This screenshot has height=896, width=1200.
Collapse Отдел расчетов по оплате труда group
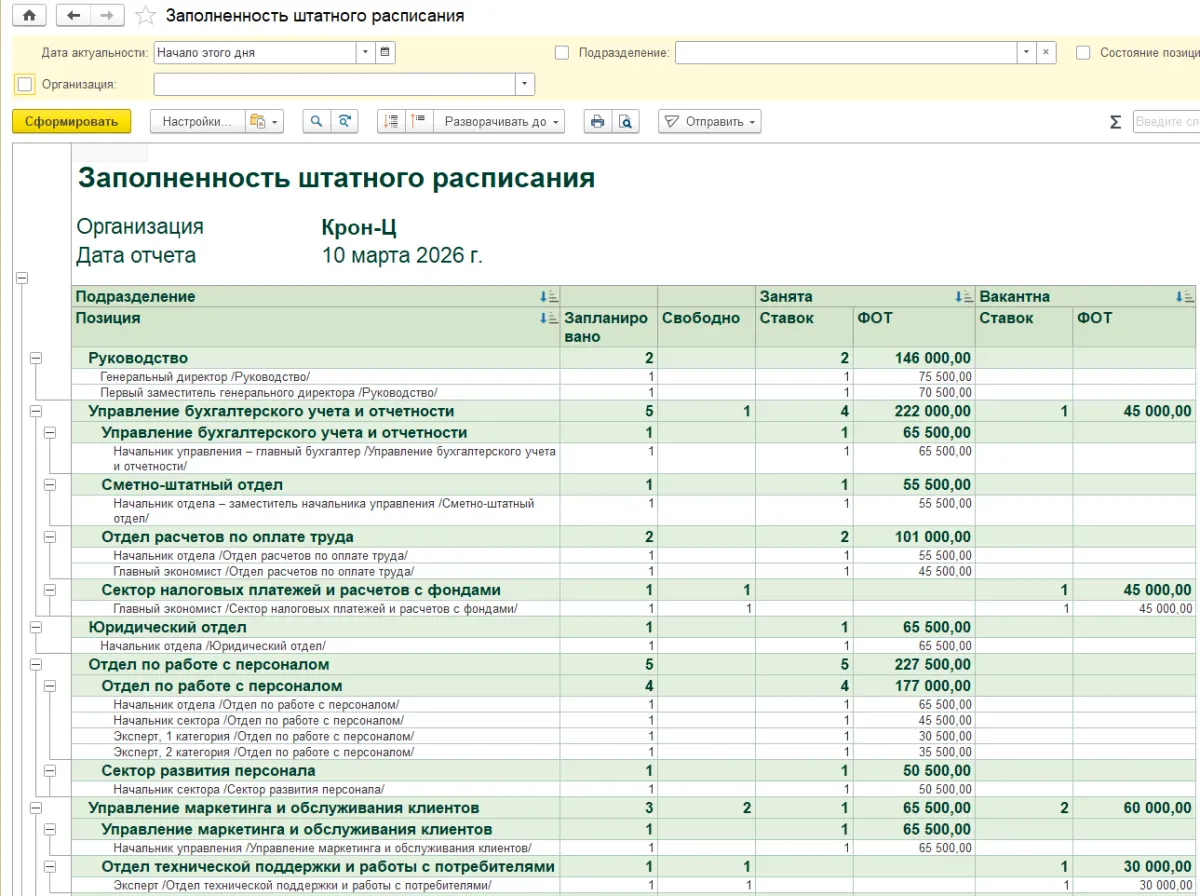(x=50, y=536)
